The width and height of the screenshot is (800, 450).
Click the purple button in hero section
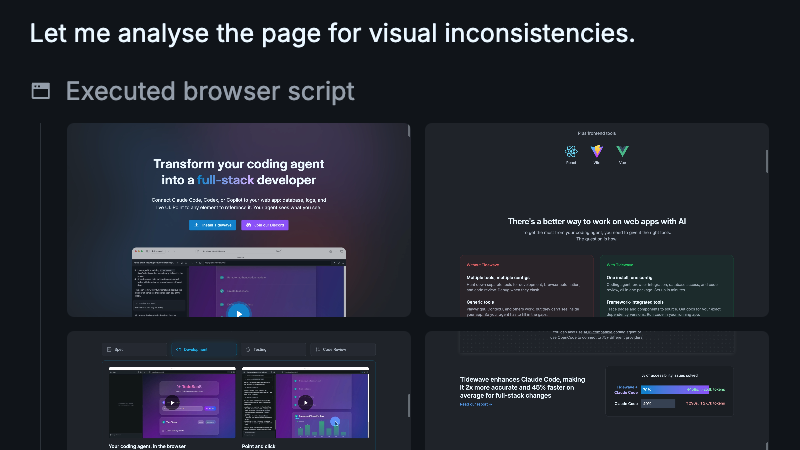[265, 225]
